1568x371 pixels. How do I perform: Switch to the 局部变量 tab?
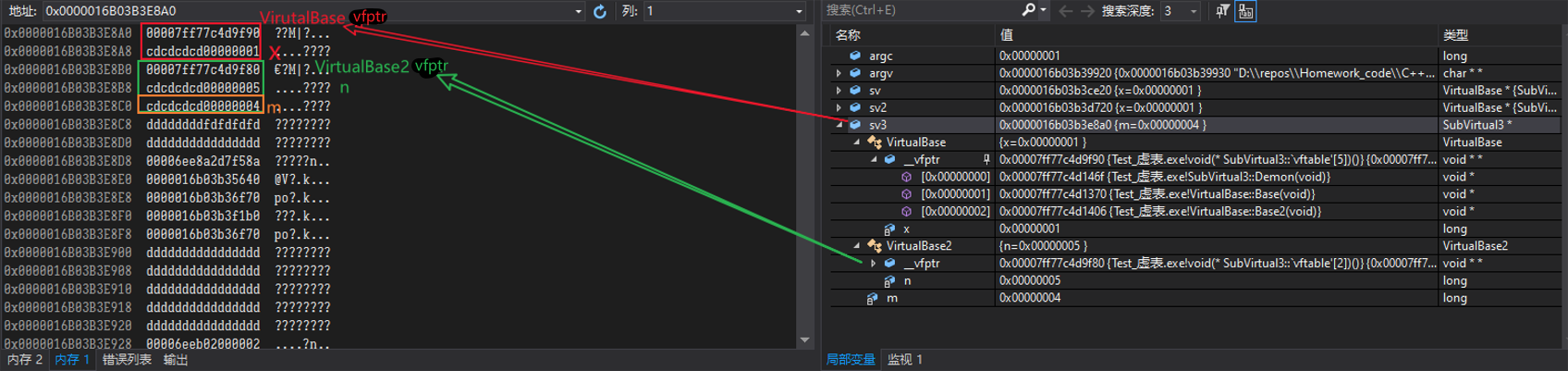851,360
